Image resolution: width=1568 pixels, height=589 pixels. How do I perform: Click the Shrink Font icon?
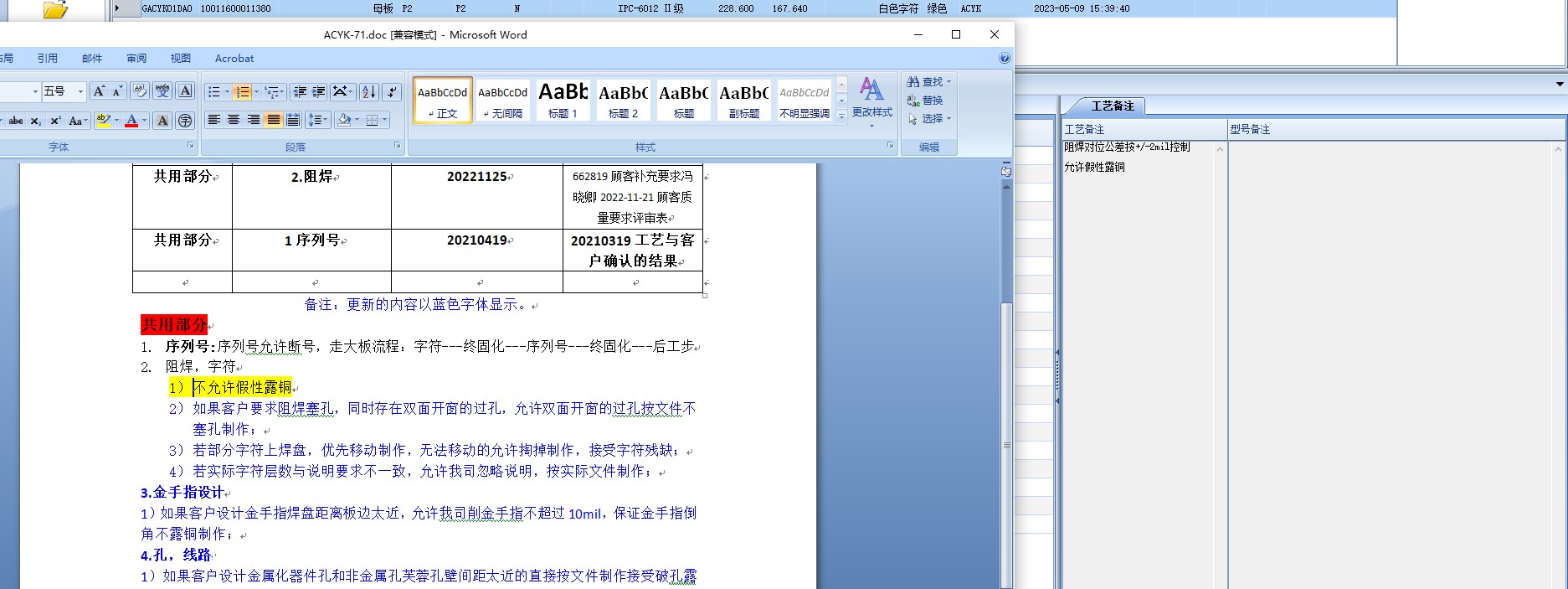[117, 91]
